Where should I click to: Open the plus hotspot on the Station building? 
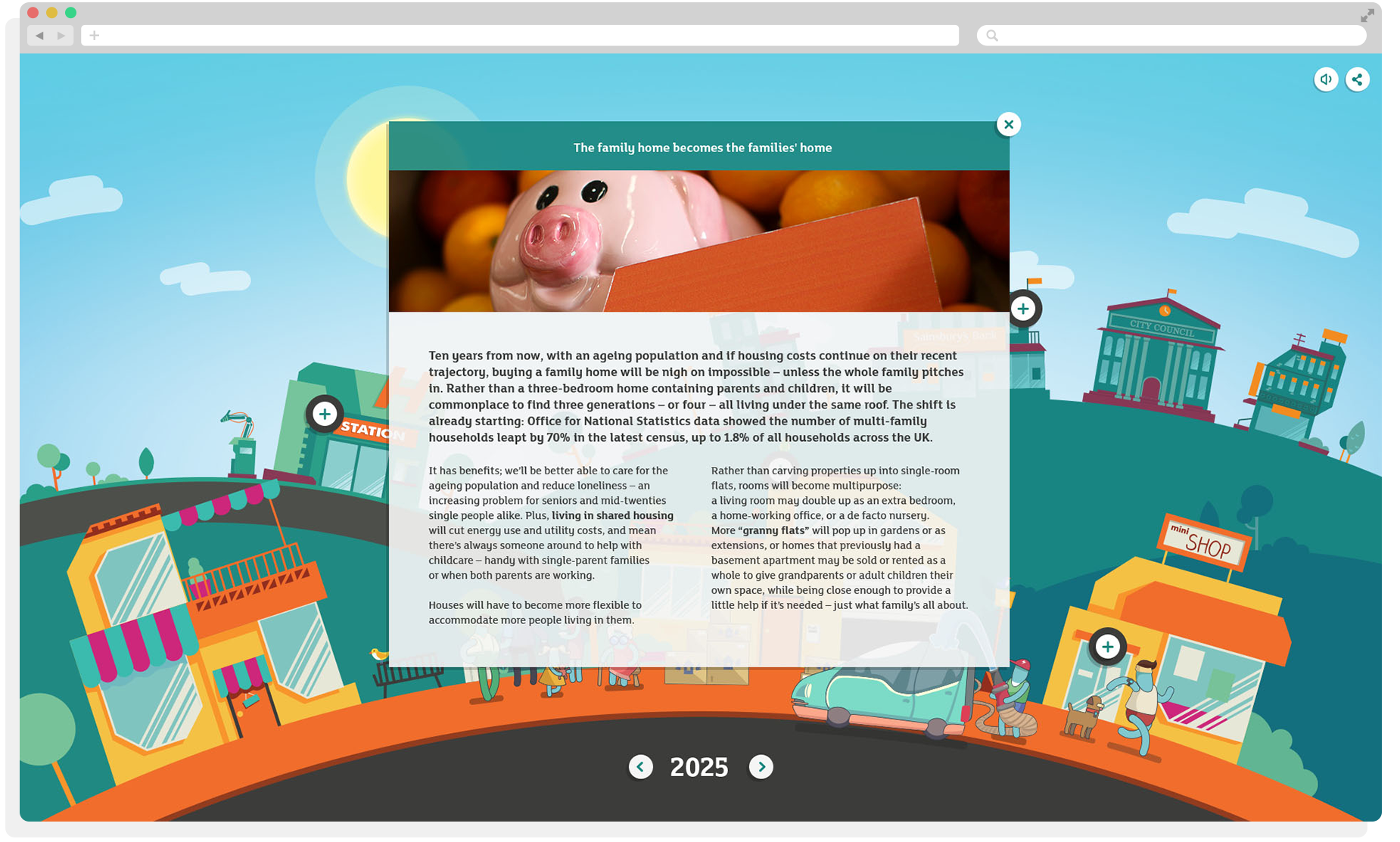pyautogui.click(x=325, y=414)
